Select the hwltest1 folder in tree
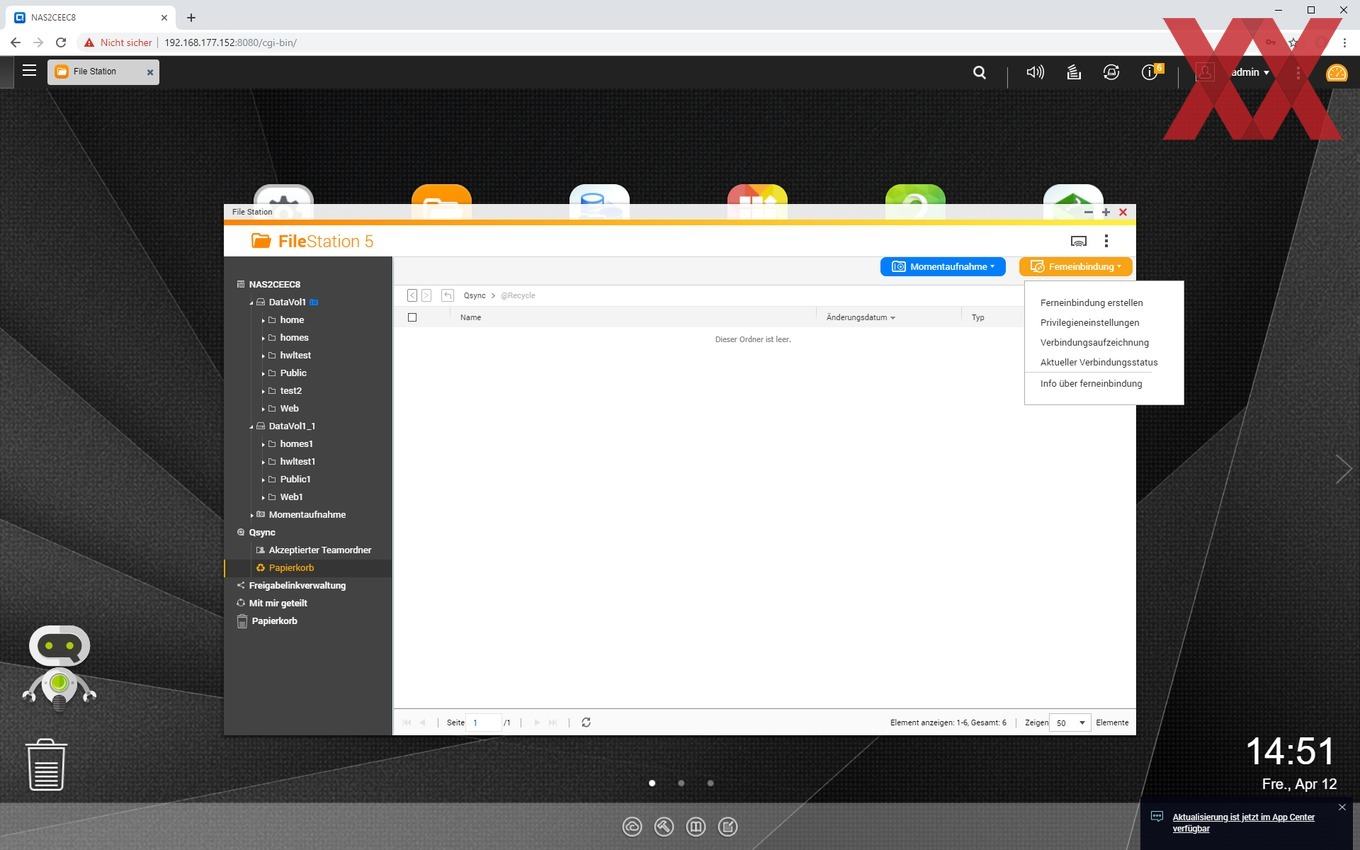Screen dimensions: 1360x850 (x=298, y=462)
